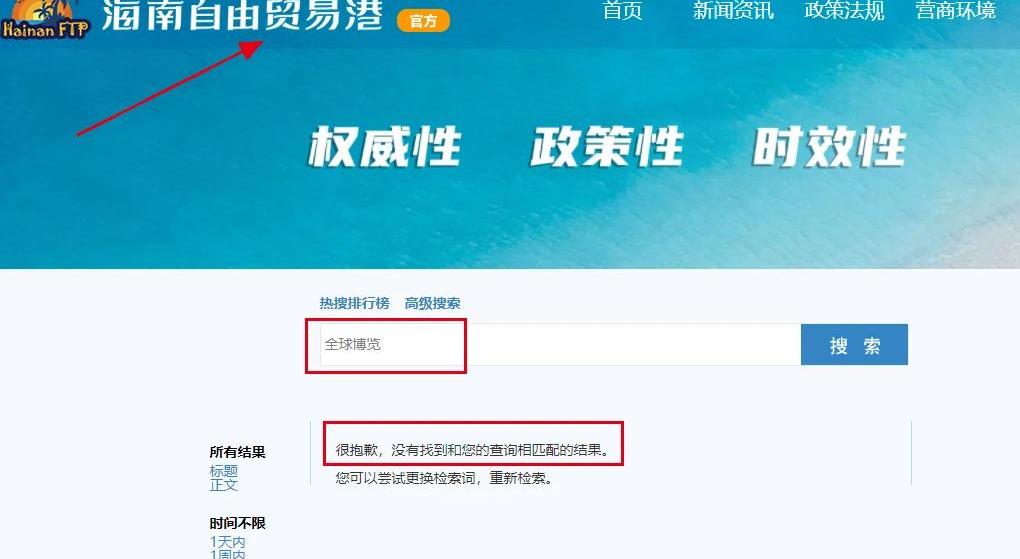Image resolution: width=1020 pixels, height=559 pixels.
Task: Click the 时效性 banner text
Action: (x=829, y=146)
